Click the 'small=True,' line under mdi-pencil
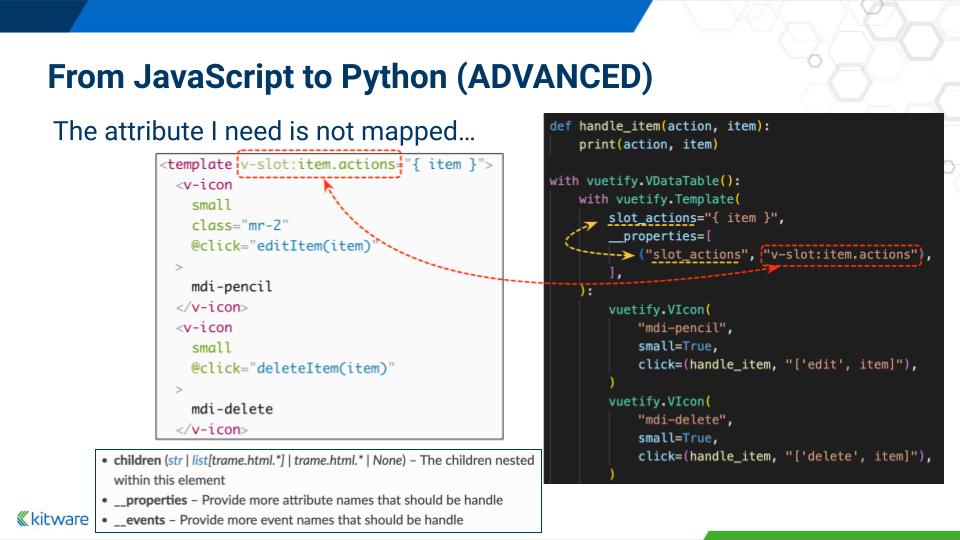 tap(678, 346)
